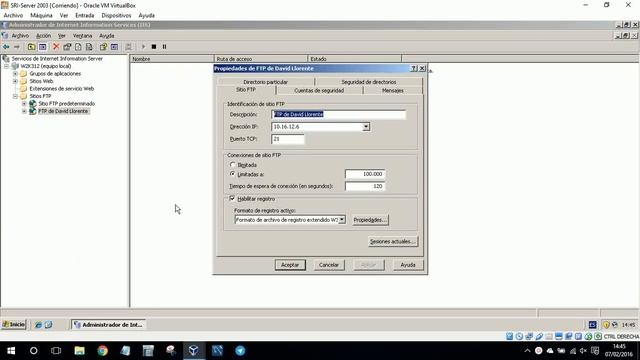Switch to Directorio particular tab
The height and width of the screenshot is (360, 640).
pyautogui.click(x=266, y=82)
